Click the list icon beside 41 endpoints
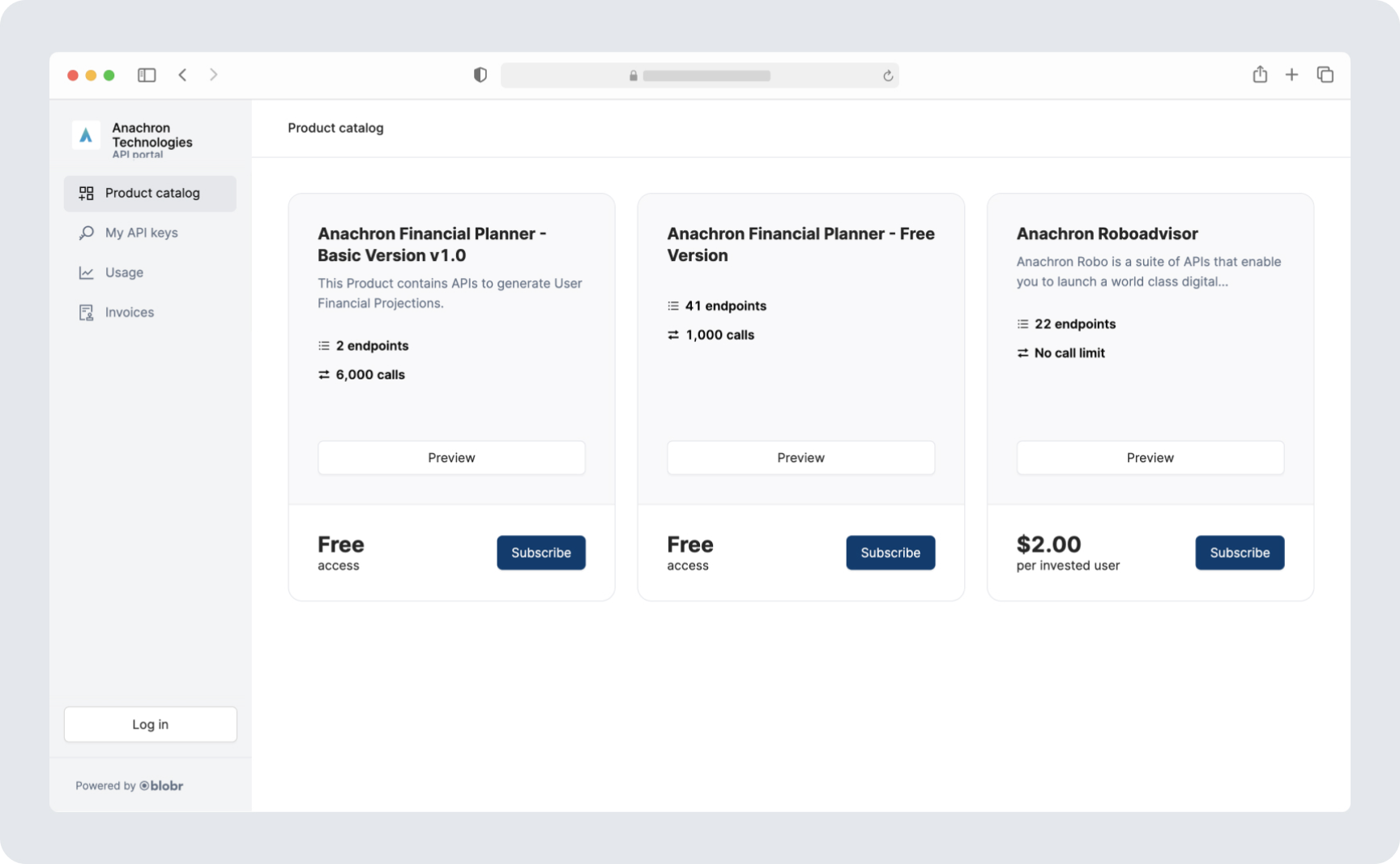This screenshot has height=864, width=1400. (x=673, y=306)
